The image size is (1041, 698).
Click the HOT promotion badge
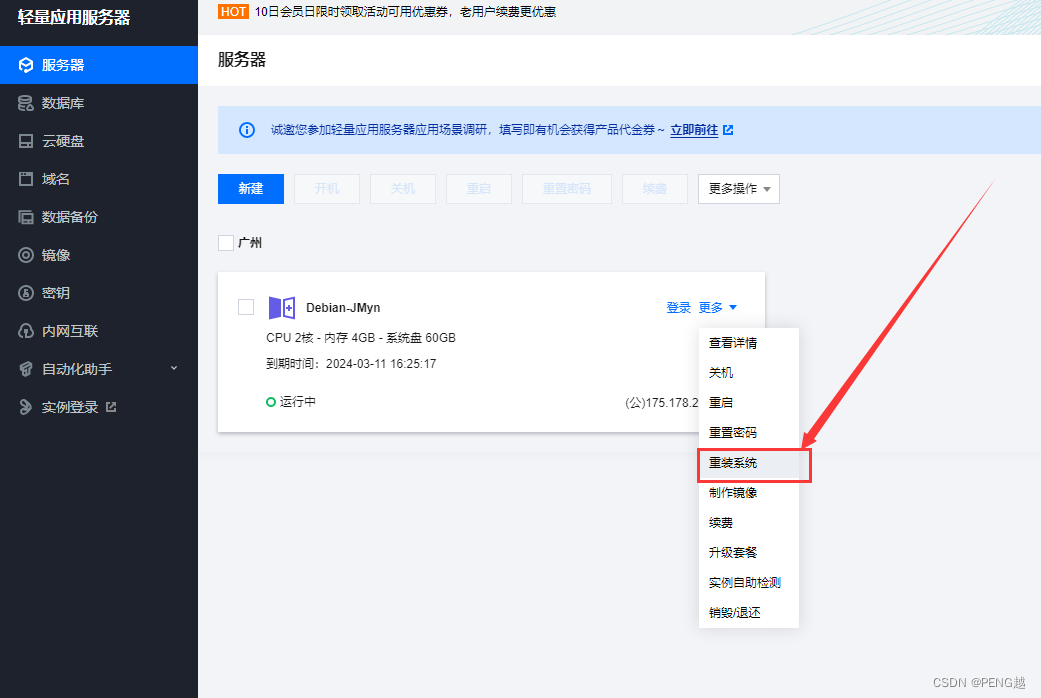pyautogui.click(x=233, y=11)
